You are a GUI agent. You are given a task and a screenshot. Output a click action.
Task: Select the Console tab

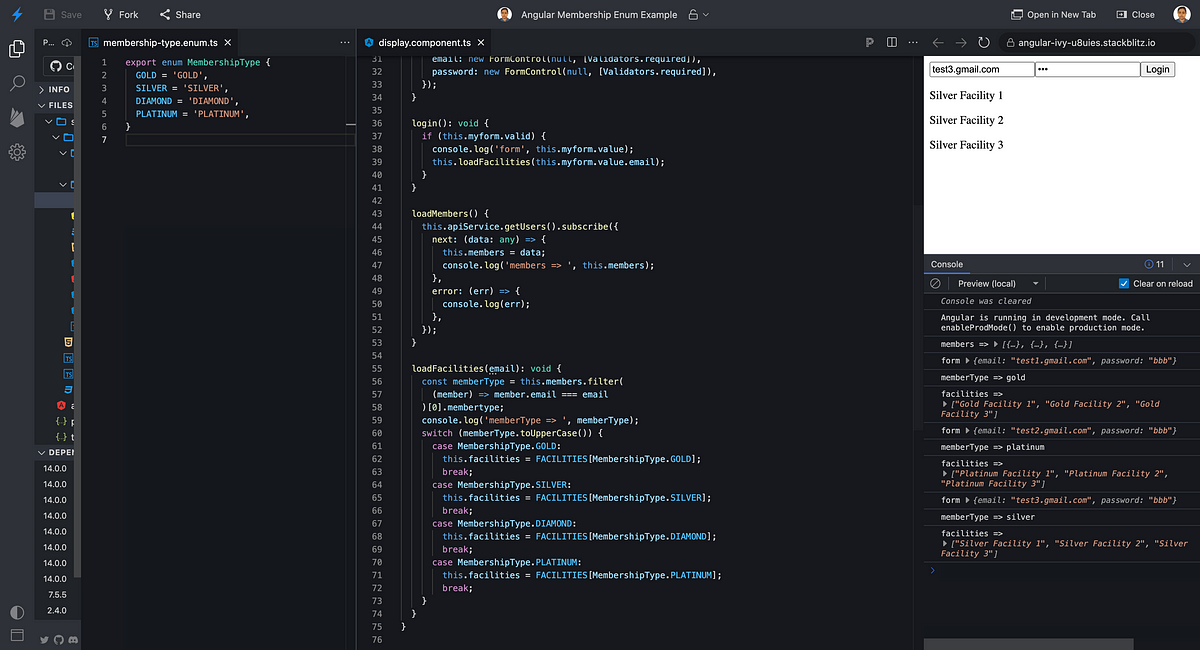947,265
